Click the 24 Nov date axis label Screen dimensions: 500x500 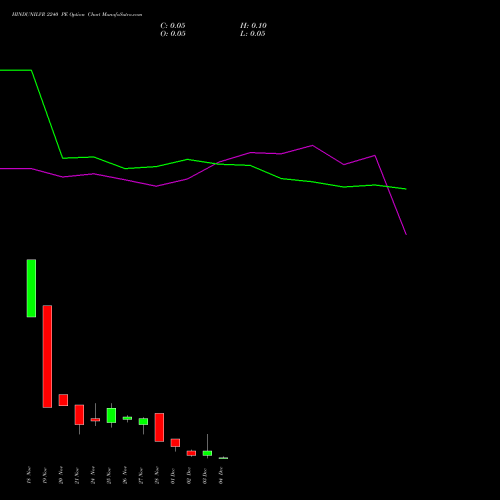point(93,475)
